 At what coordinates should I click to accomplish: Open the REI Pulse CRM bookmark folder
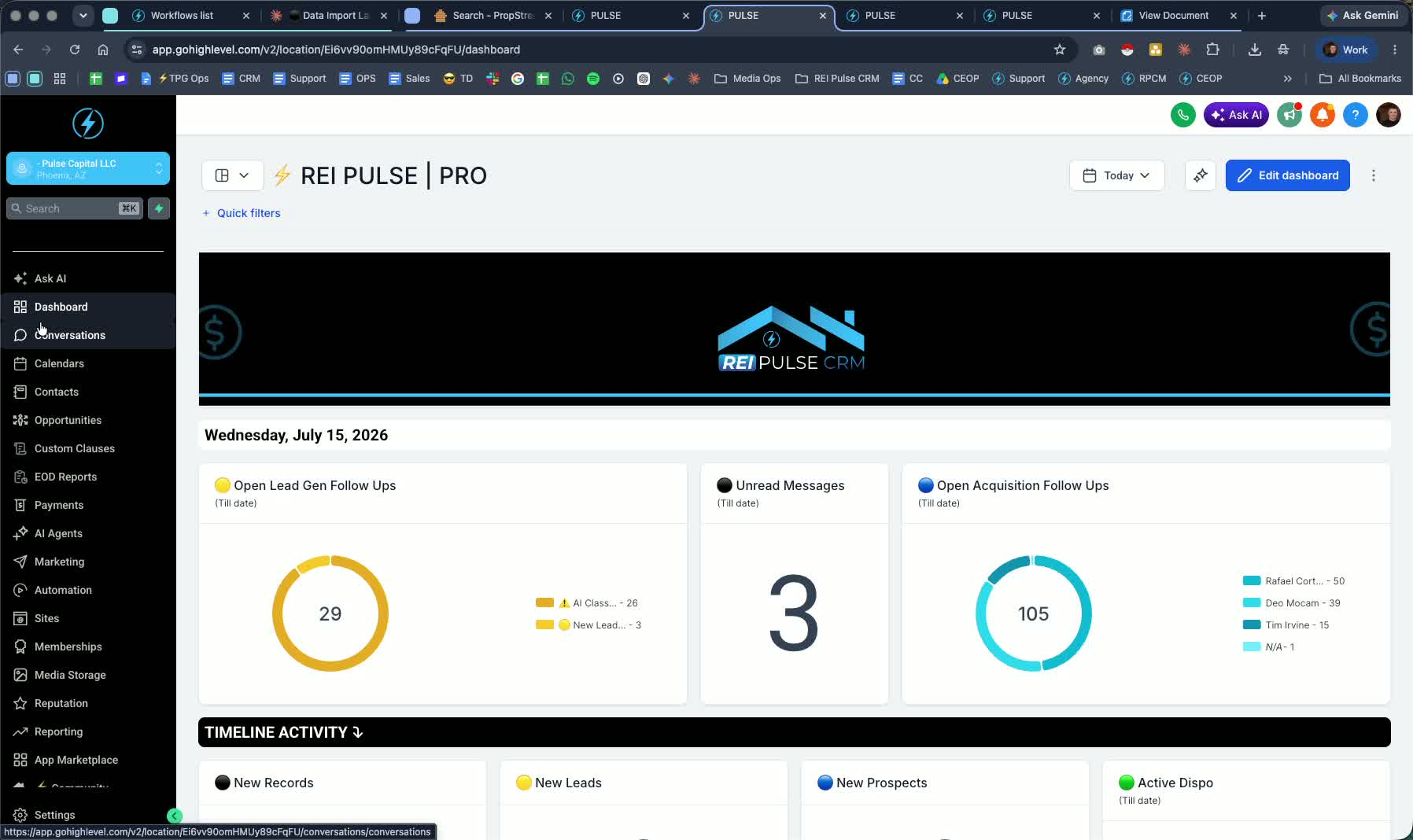point(837,79)
